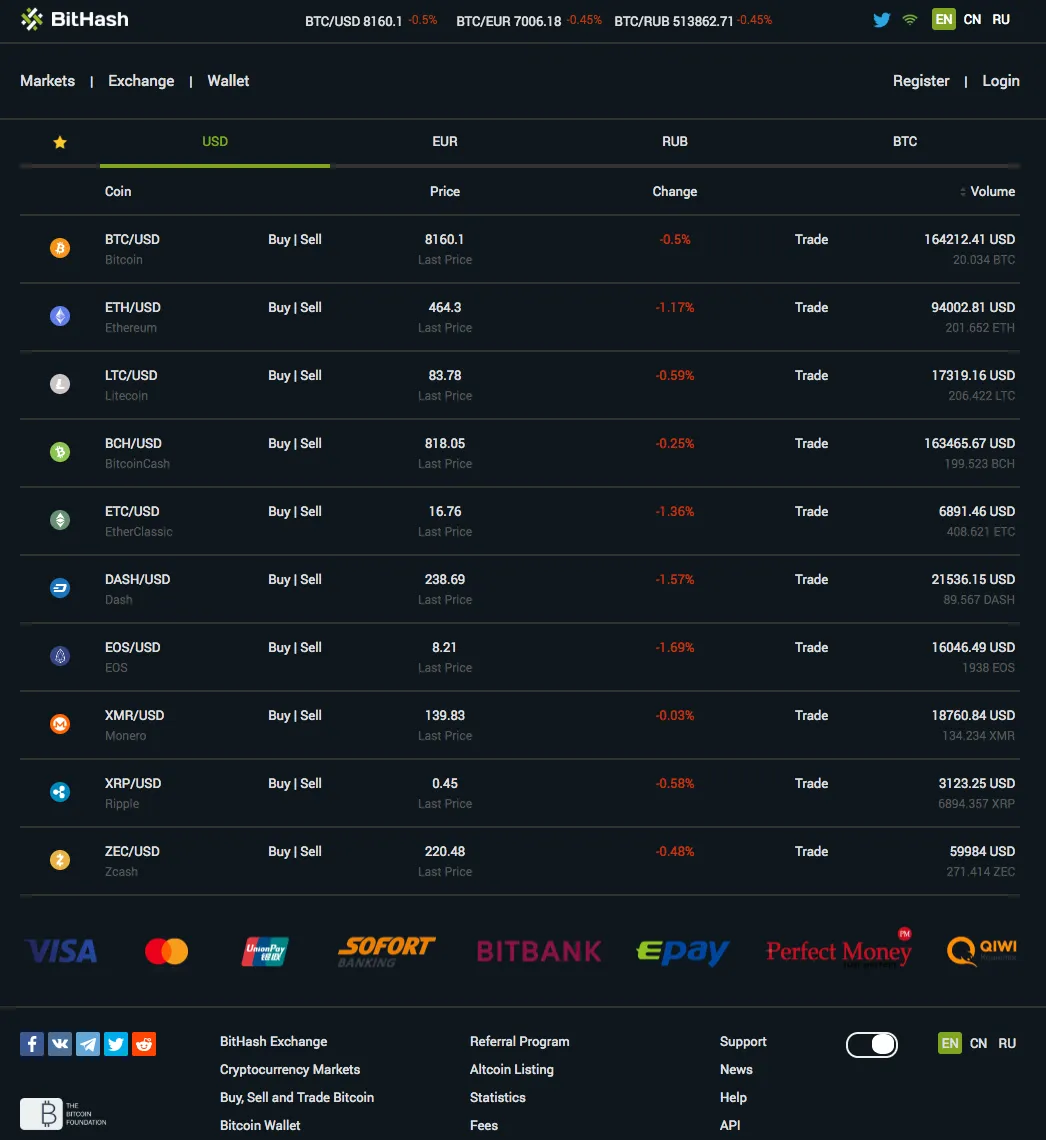Screen dimensions: 1046x1140
Task: Open the Support footer link
Action: 743,1042
